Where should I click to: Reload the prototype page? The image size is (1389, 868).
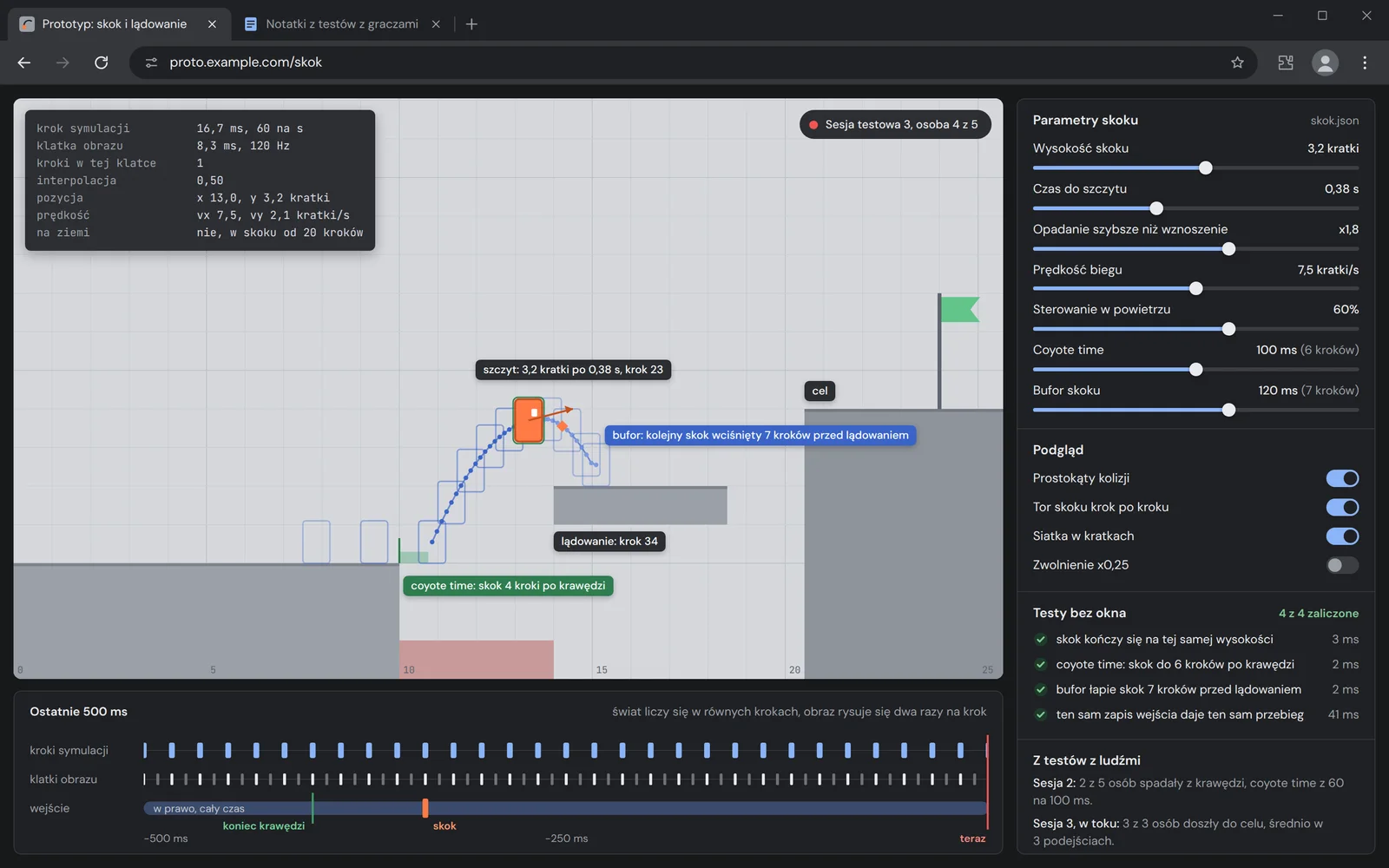point(102,62)
